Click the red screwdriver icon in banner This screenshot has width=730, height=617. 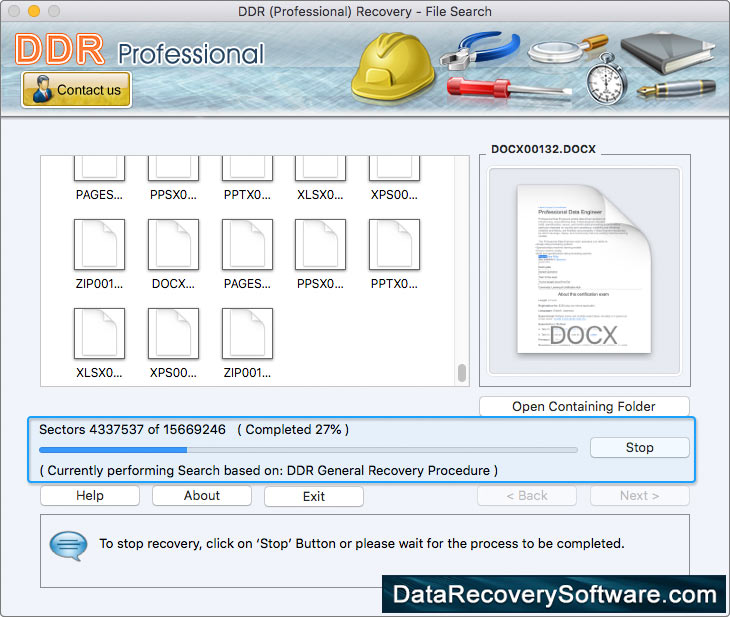tap(508, 88)
